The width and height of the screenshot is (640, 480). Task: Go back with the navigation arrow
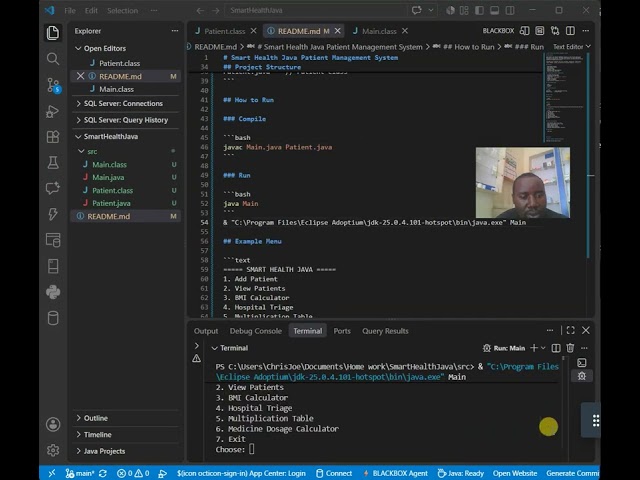[x=200, y=11]
